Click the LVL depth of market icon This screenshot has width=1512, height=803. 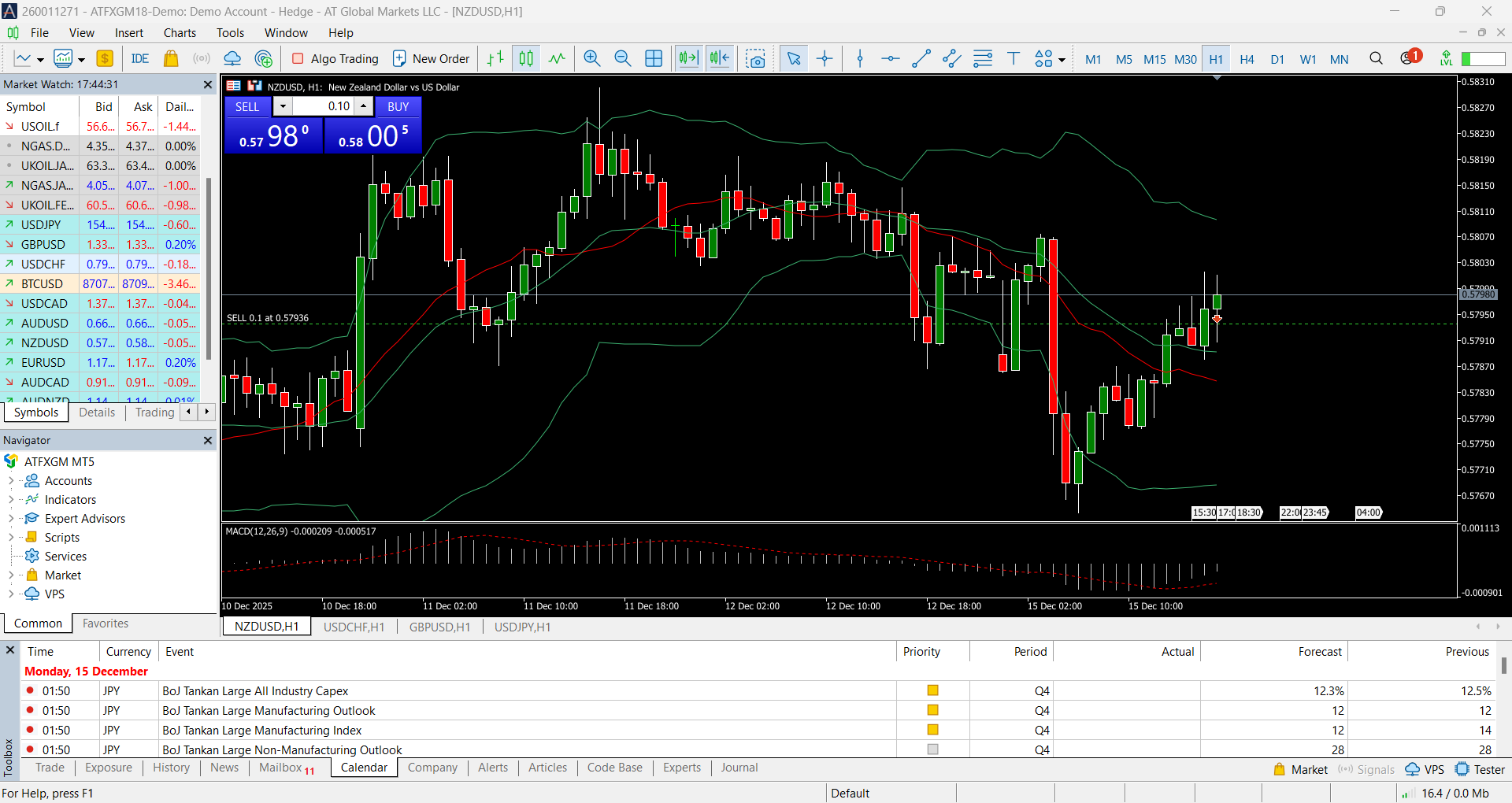(1446, 58)
